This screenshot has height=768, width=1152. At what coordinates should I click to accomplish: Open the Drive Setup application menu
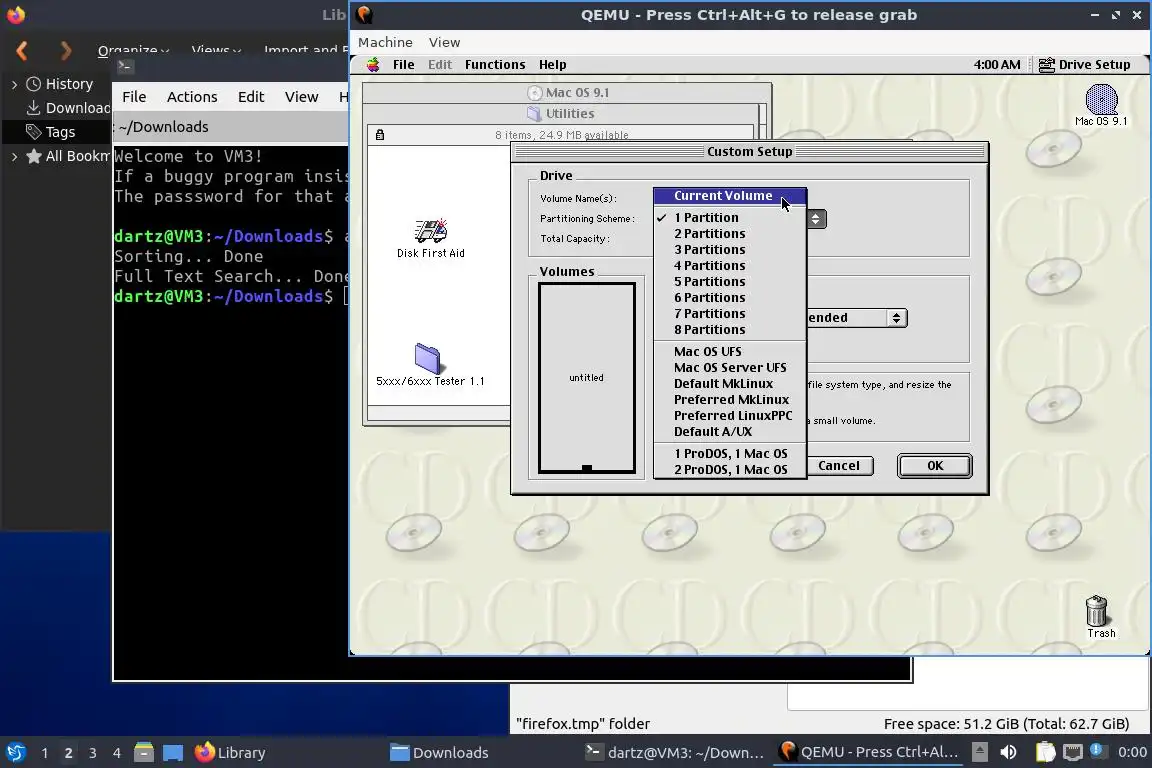[x=1085, y=65]
